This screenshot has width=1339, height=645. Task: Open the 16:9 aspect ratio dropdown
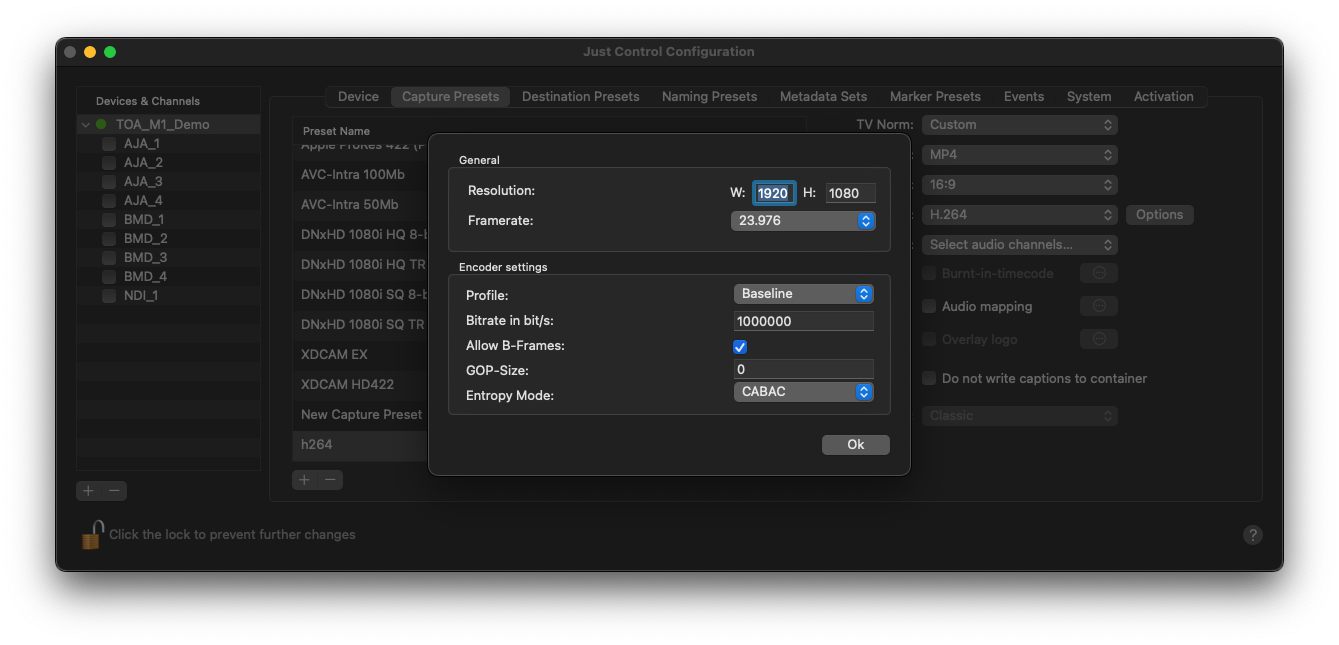pyautogui.click(x=1019, y=185)
